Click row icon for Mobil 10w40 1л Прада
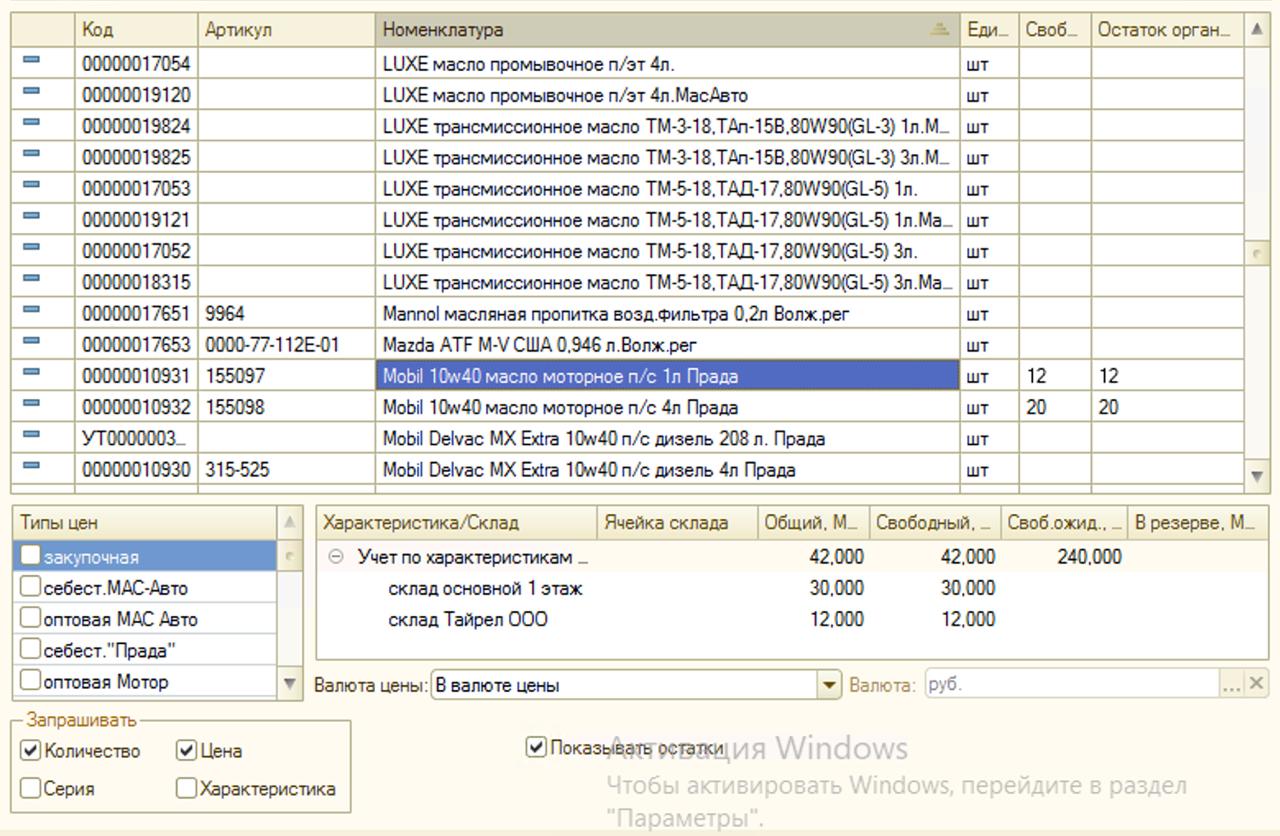Viewport: 1280px width, 836px height. coord(31,373)
